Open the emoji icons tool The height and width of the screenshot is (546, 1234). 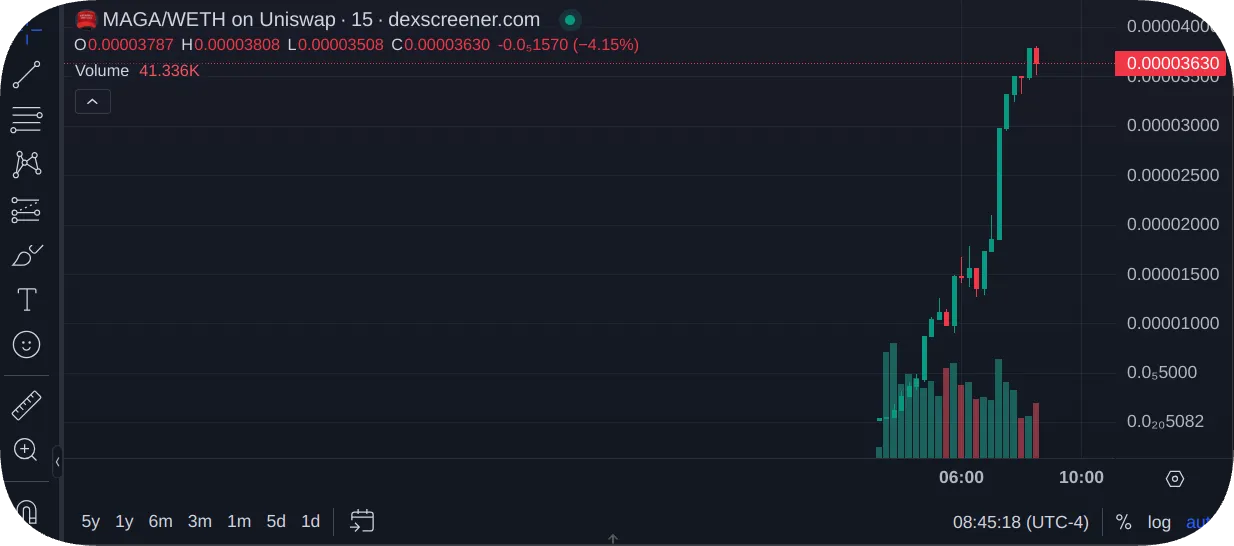(26, 345)
